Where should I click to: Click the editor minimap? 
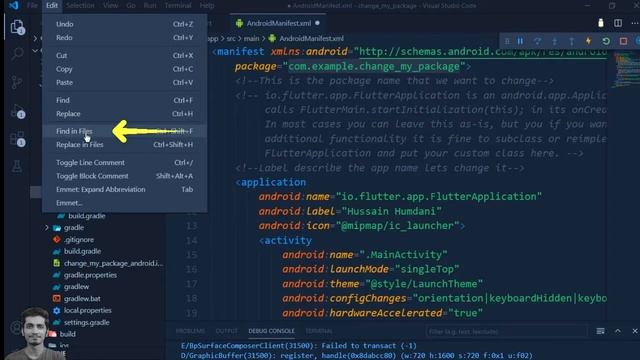point(625,69)
